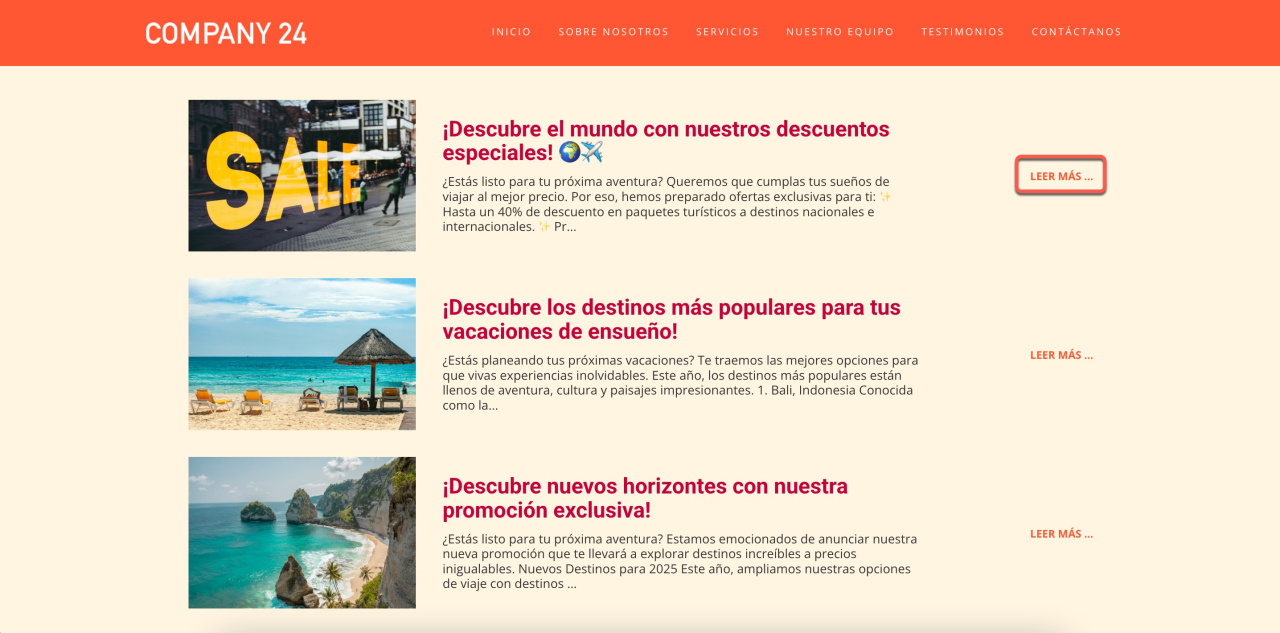This screenshot has height=633, width=1280.
Task: Open the destinos más populares article title
Action: pyautogui.click(x=672, y=319)
